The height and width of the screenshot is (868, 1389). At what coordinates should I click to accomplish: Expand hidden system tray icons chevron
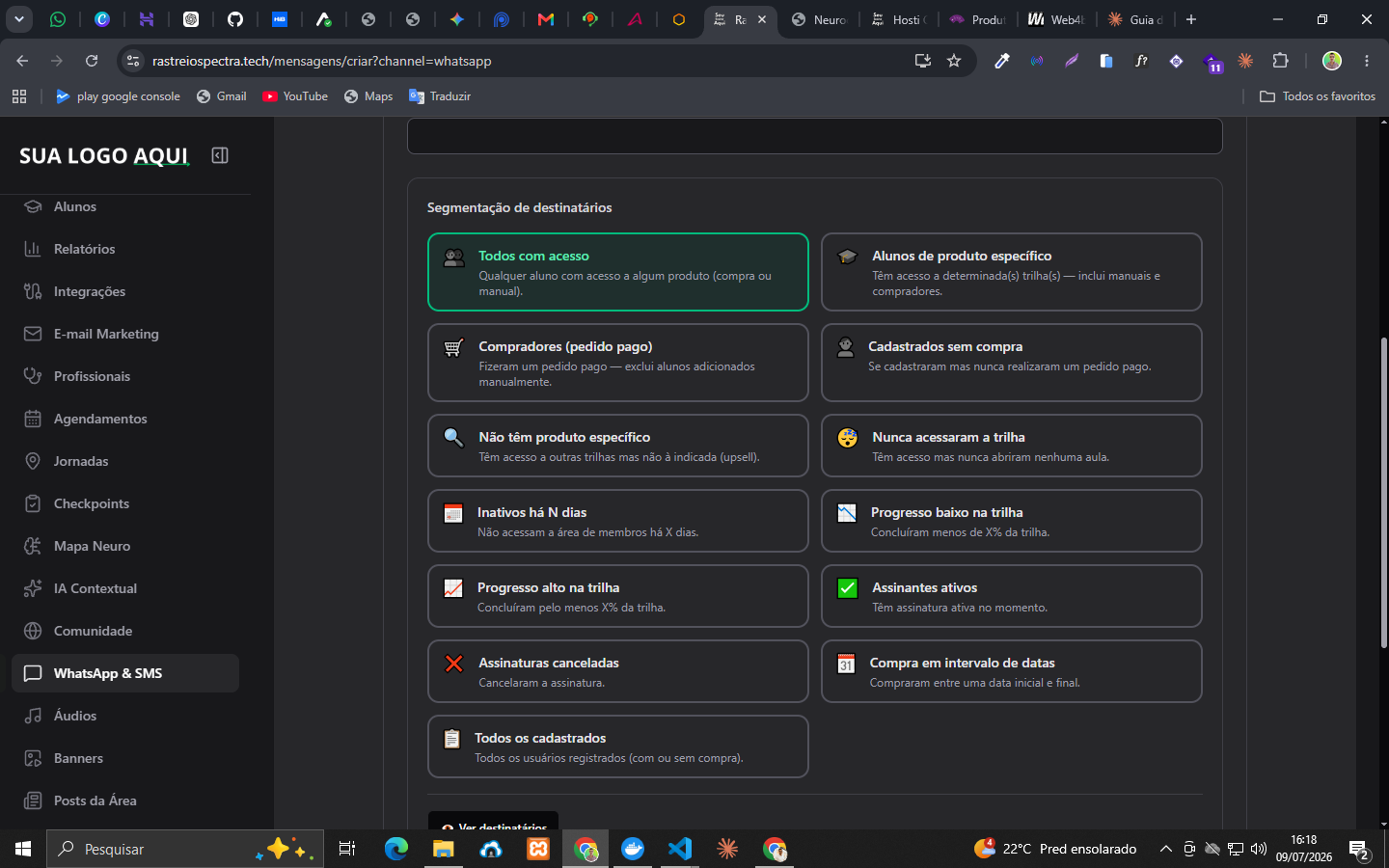(1165, 849)
